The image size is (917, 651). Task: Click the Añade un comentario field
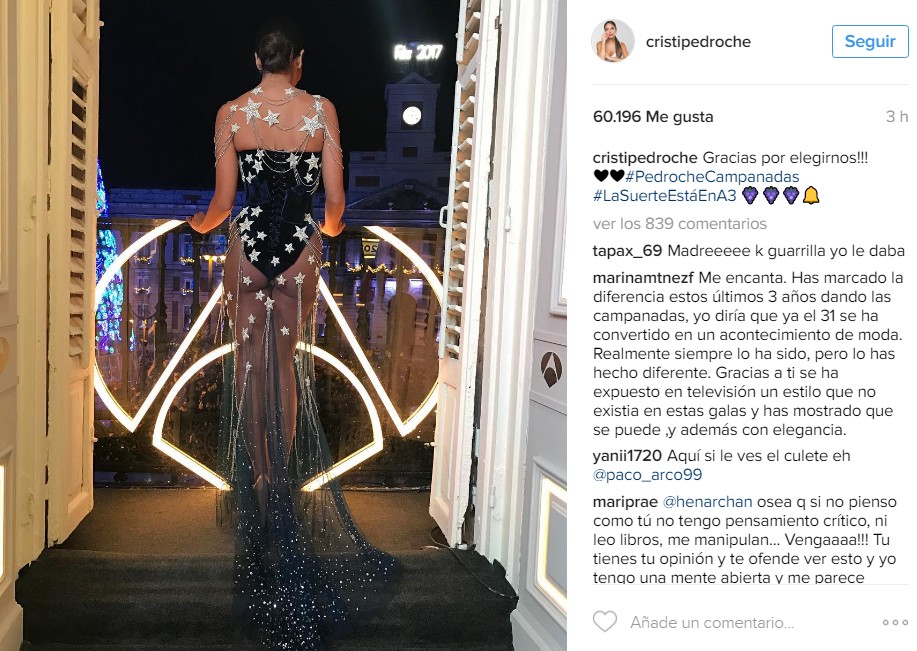click(x=712, y=622)
